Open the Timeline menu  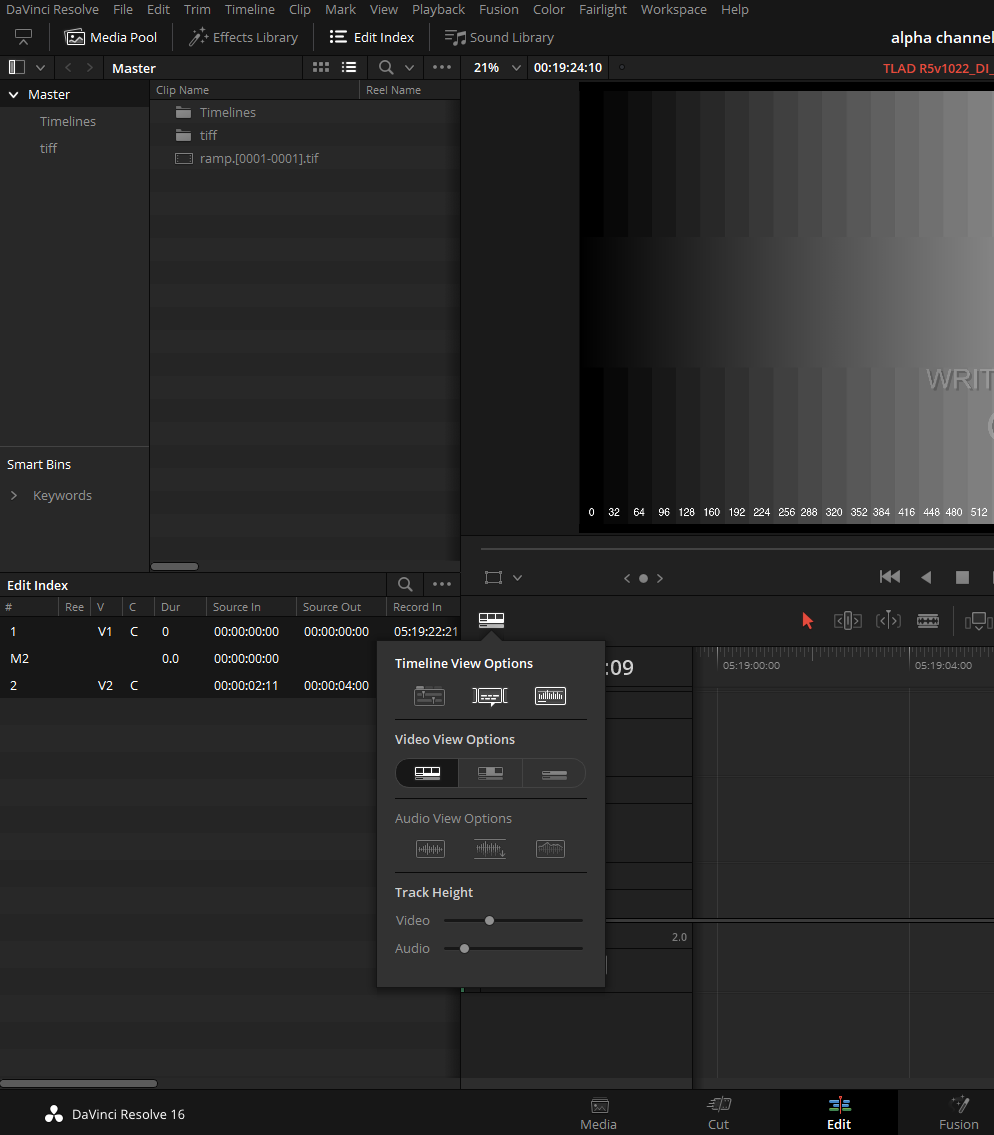(x=250, y=9)
